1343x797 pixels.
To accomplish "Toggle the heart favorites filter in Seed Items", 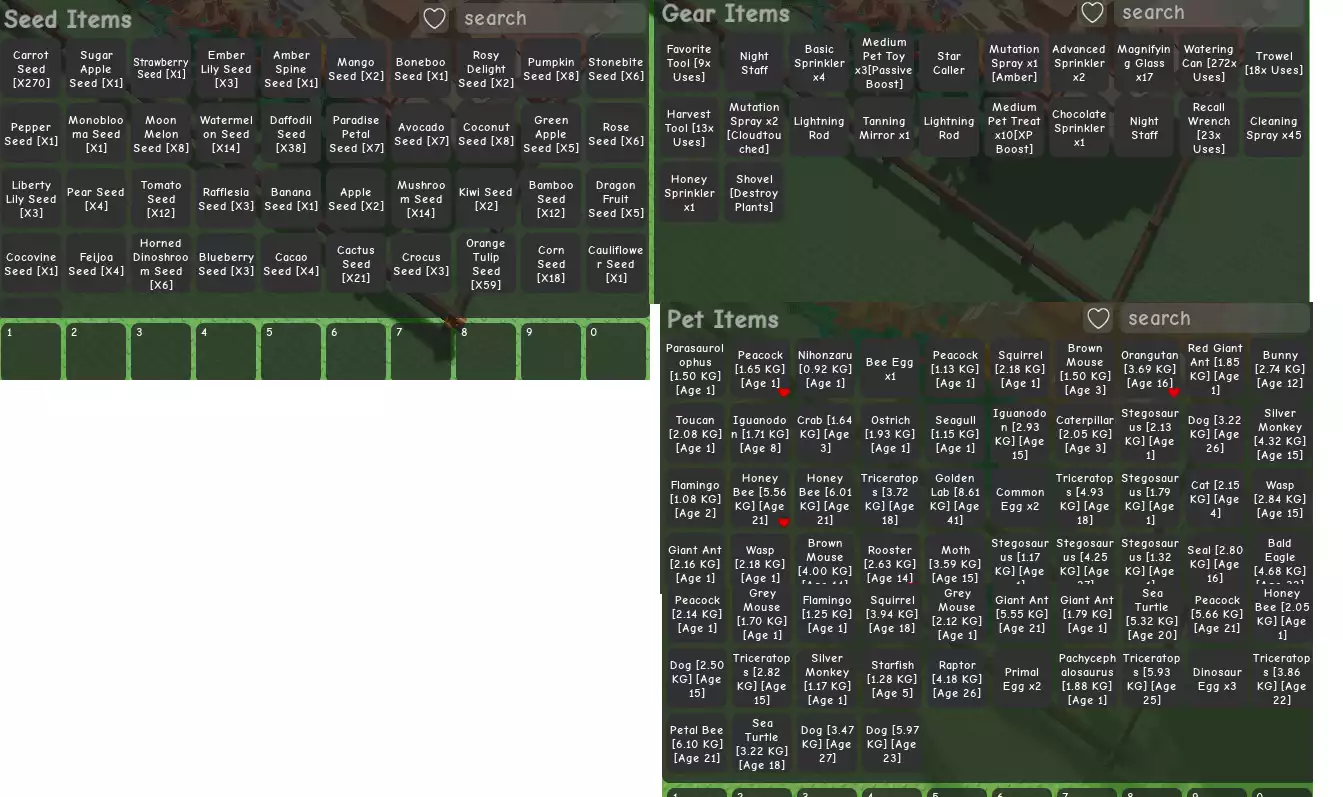I will click(x=434, y=19).
